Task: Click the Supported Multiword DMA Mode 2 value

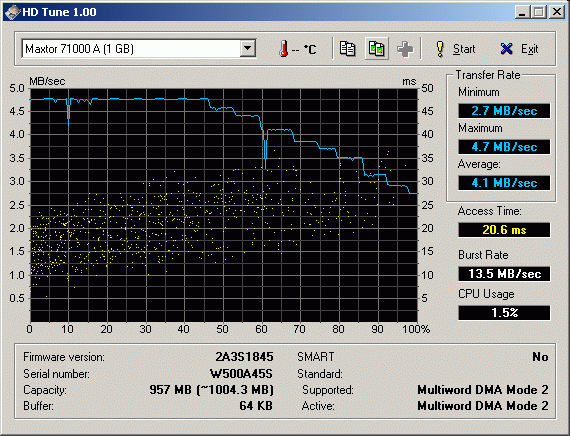Action: pos(483,390)
